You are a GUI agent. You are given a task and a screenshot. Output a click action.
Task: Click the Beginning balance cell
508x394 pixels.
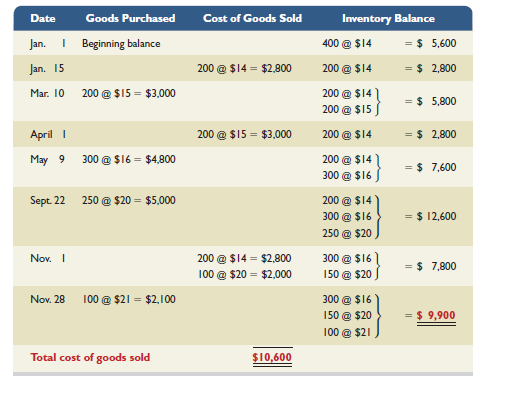coord(121,44)
